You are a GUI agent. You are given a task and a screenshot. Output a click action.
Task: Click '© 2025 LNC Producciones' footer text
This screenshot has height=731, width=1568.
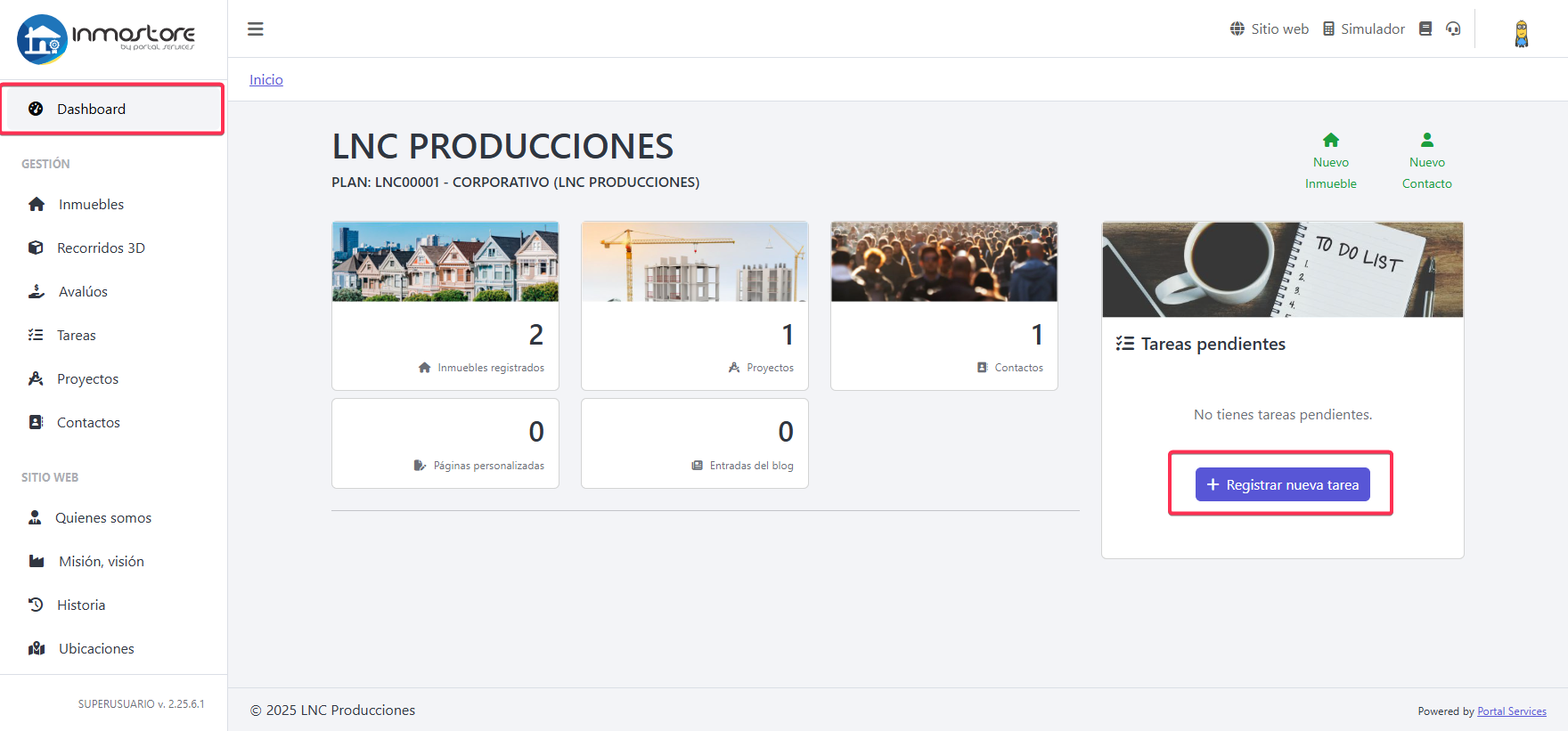click(x=332, y=710)
